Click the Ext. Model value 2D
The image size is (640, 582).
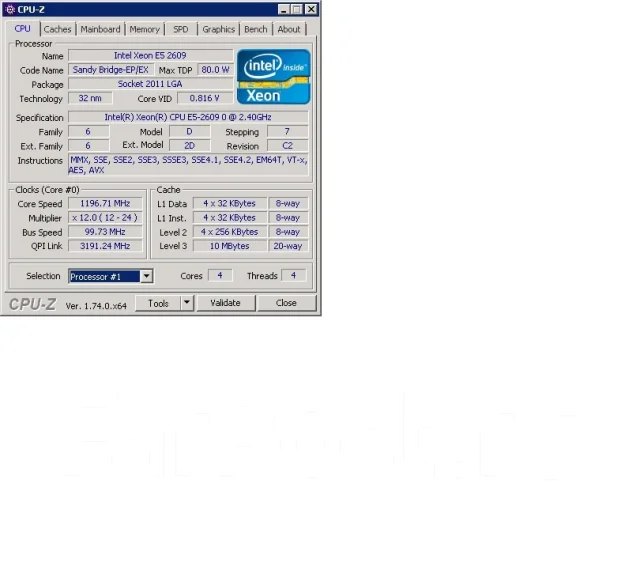189,146
